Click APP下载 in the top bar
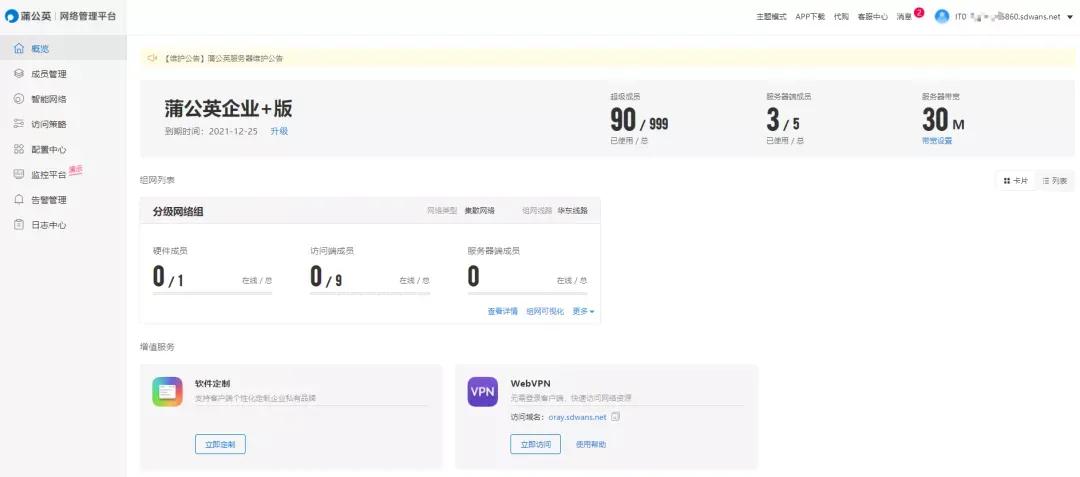1080x477 pixels. tap(810, 17)
